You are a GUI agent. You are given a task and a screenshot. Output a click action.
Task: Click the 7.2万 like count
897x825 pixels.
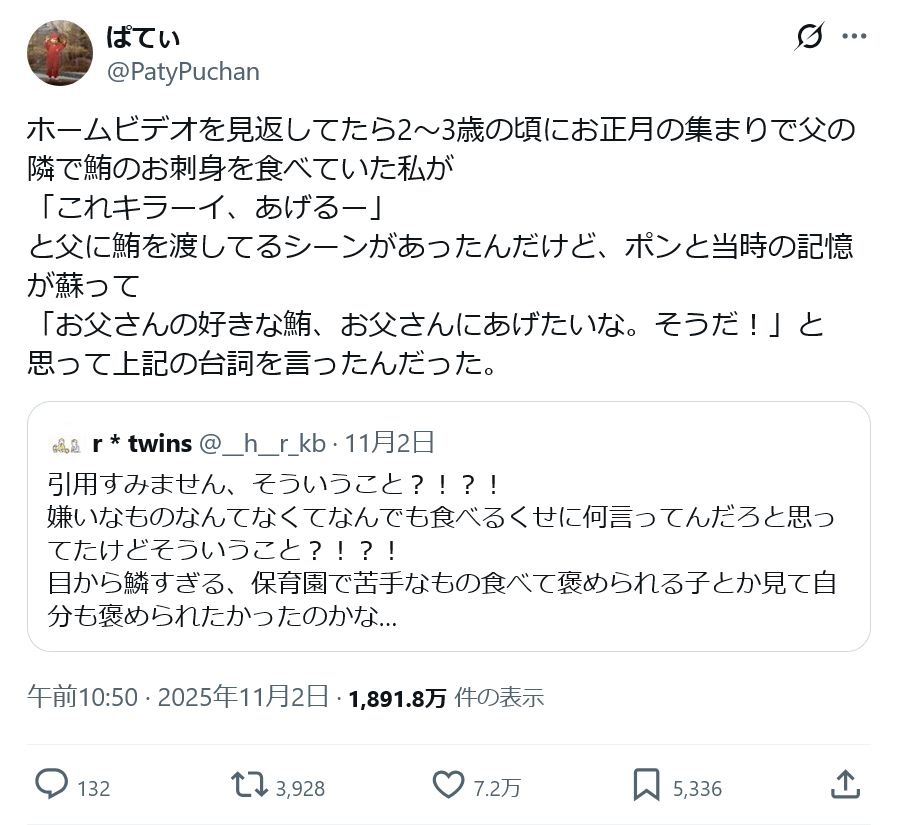(x=497, y=788)
